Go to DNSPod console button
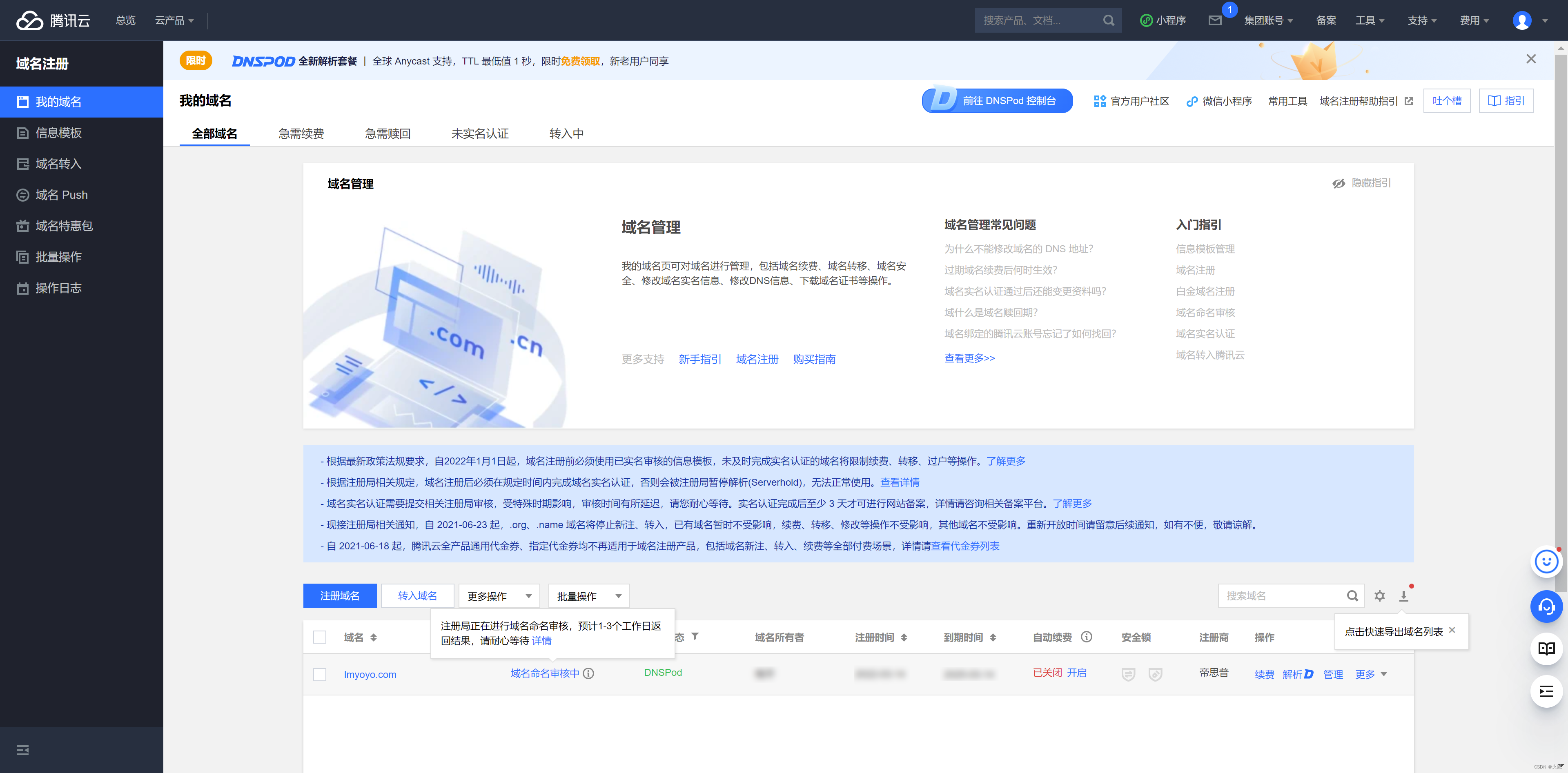Screen dimensions: 1568x773 coord(997,100)
